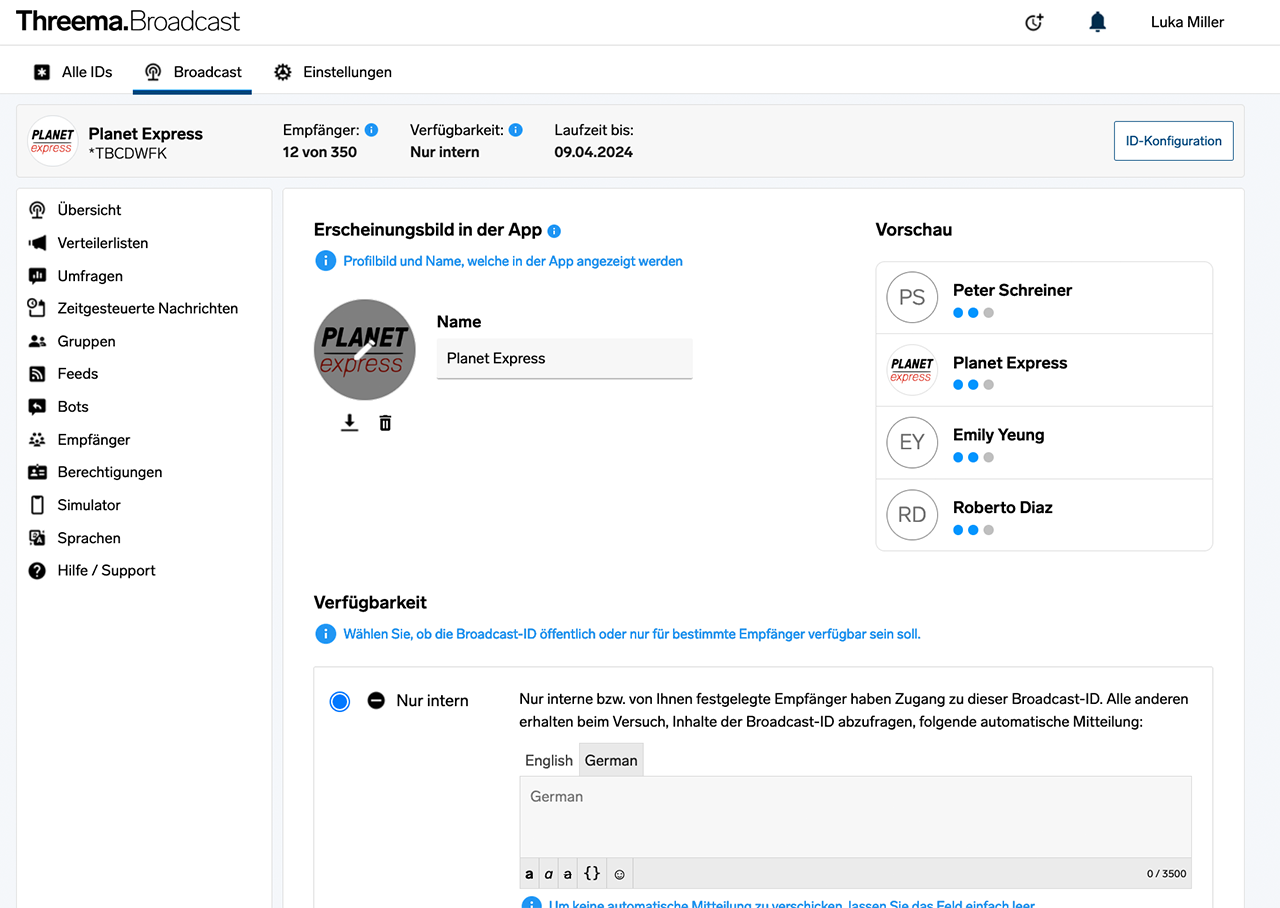
Task: Open the scheduled messages clock icon in header
Action: coord(1034,22)
